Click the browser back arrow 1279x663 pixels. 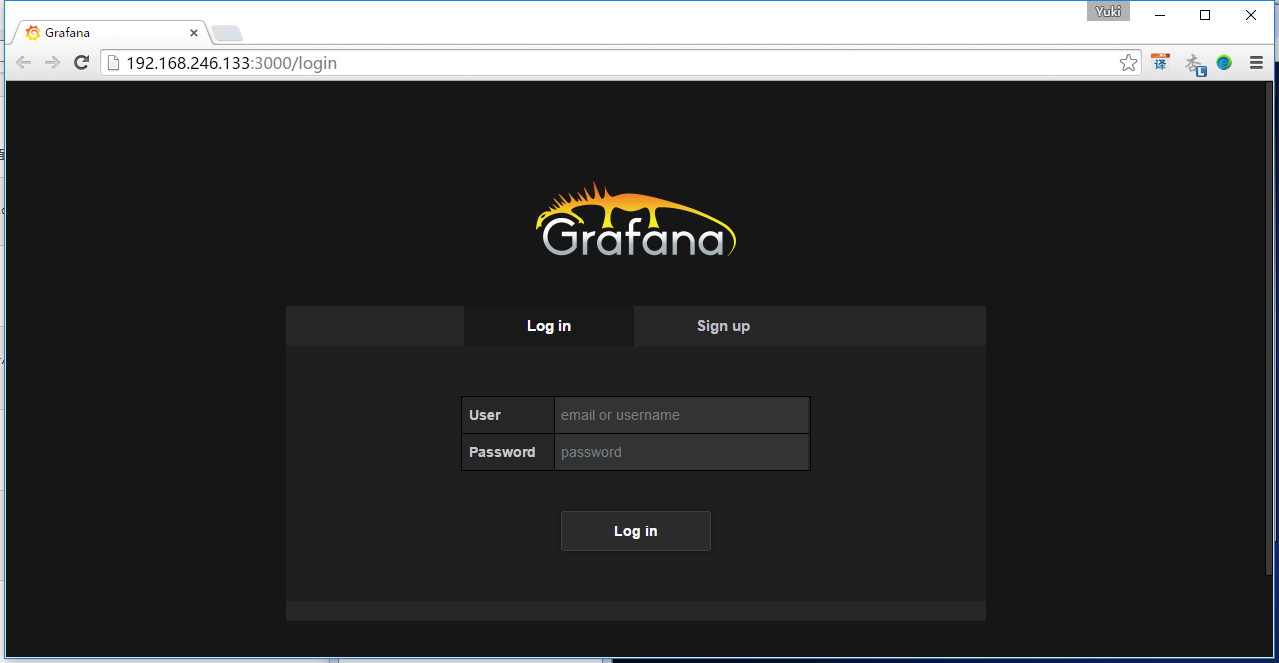(23, 63)
